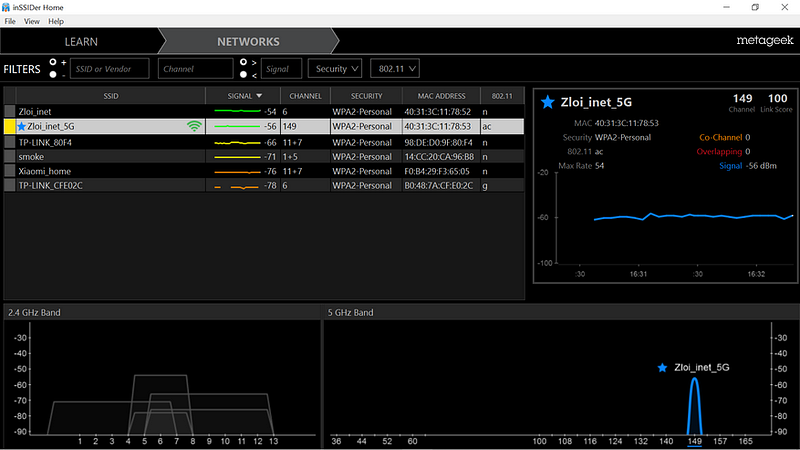The height and width of the screenshot is (450, 800).
Task: Click the -54 signal graph for Zloi_inet
Action: 237,111
